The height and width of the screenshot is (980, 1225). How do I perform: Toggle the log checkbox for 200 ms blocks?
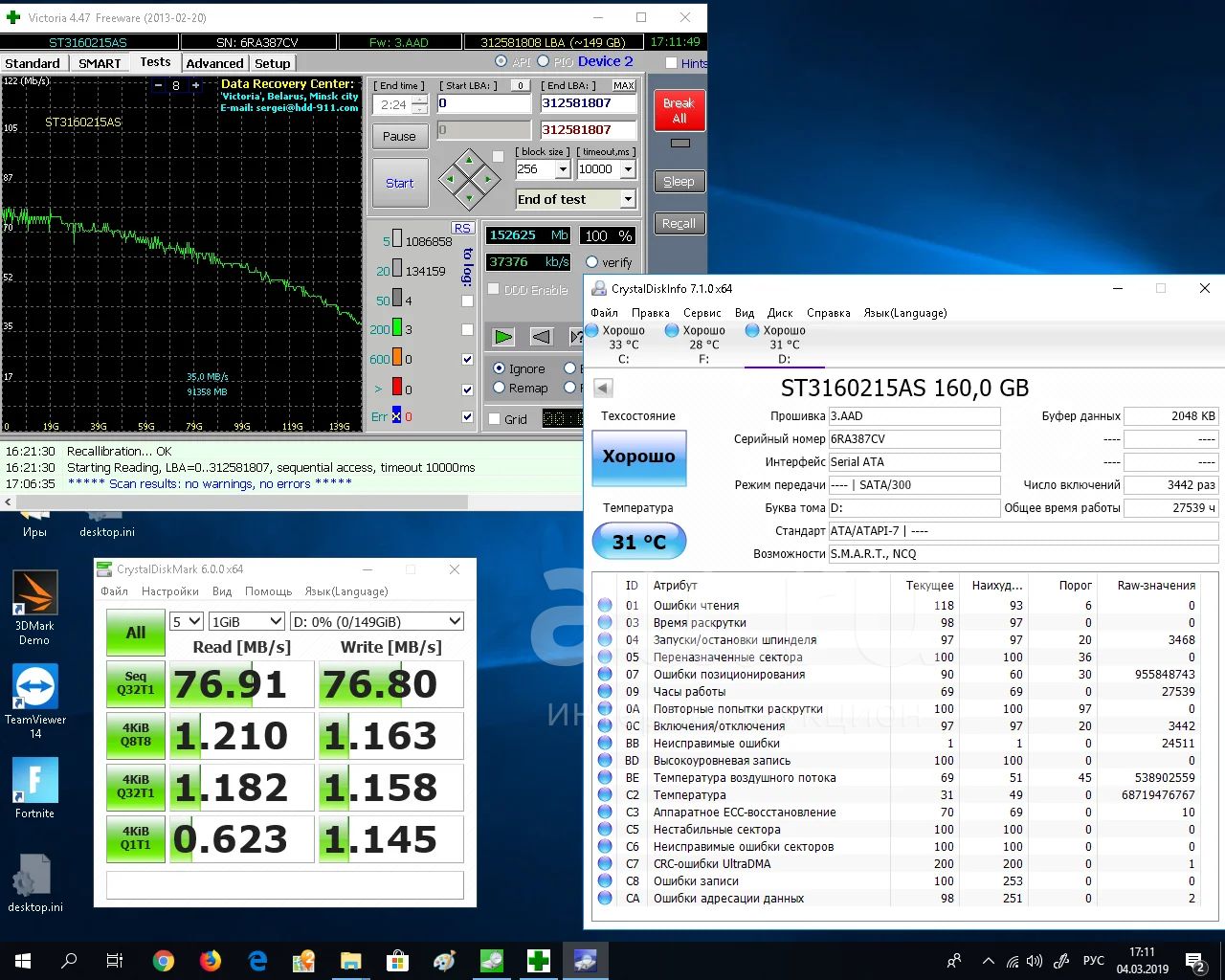467,330
